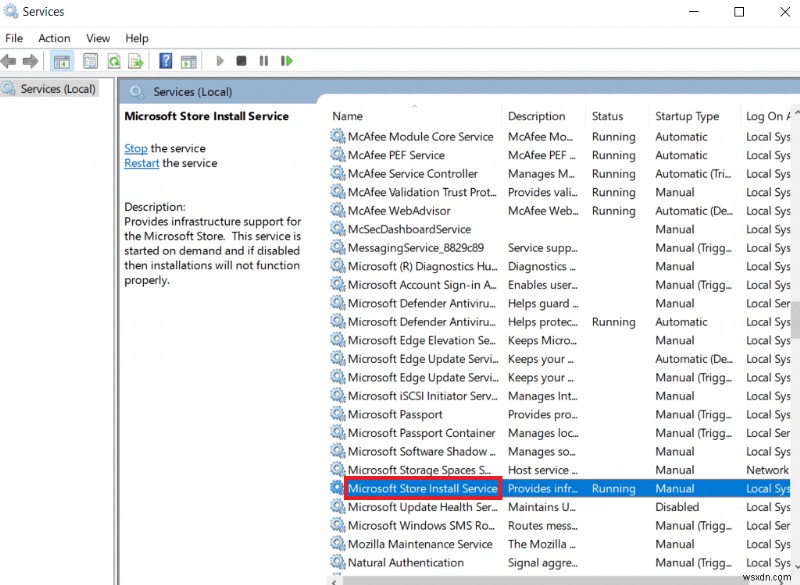Open Properties from the toolbar icon
The height and width of the screenshot is (585, 800).
[x=89, y=60]
